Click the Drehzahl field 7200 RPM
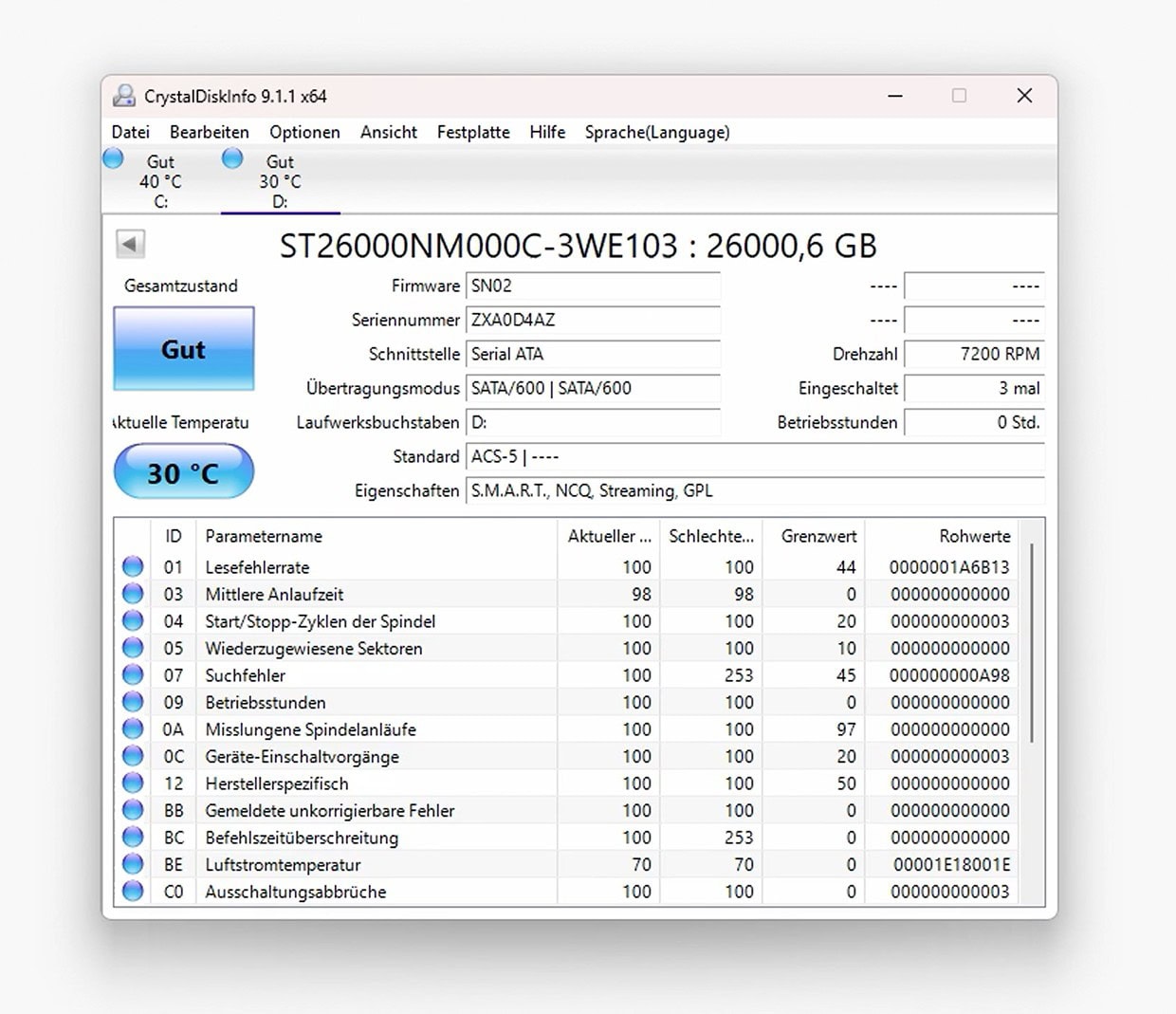This screenshot has height=1014, width=1176. 975,354
